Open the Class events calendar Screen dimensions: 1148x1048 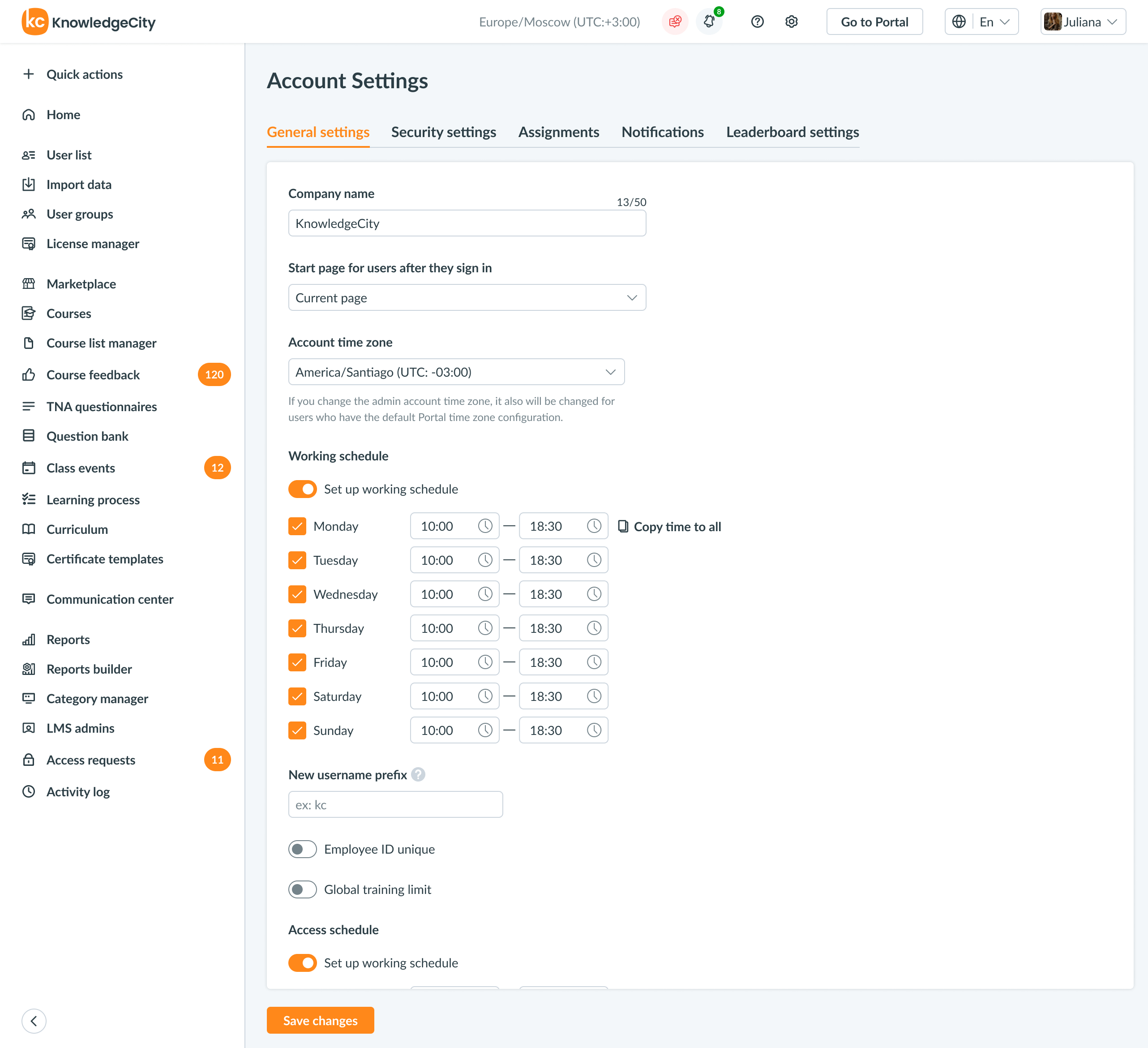(80, 468)
